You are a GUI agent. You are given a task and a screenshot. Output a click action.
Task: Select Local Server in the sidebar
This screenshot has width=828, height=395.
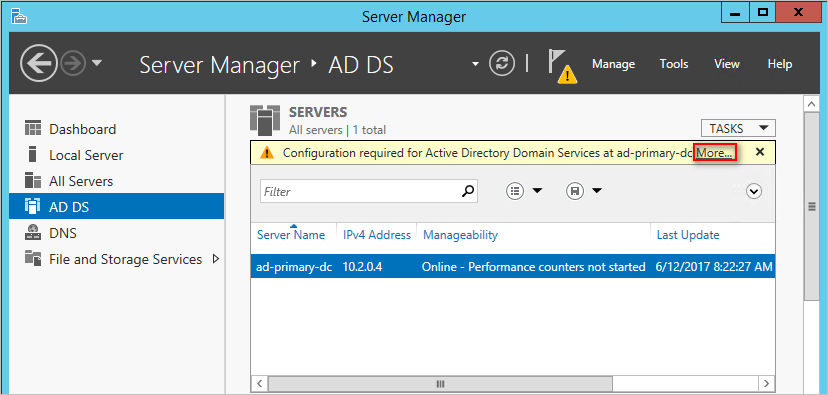click(86, 155)
